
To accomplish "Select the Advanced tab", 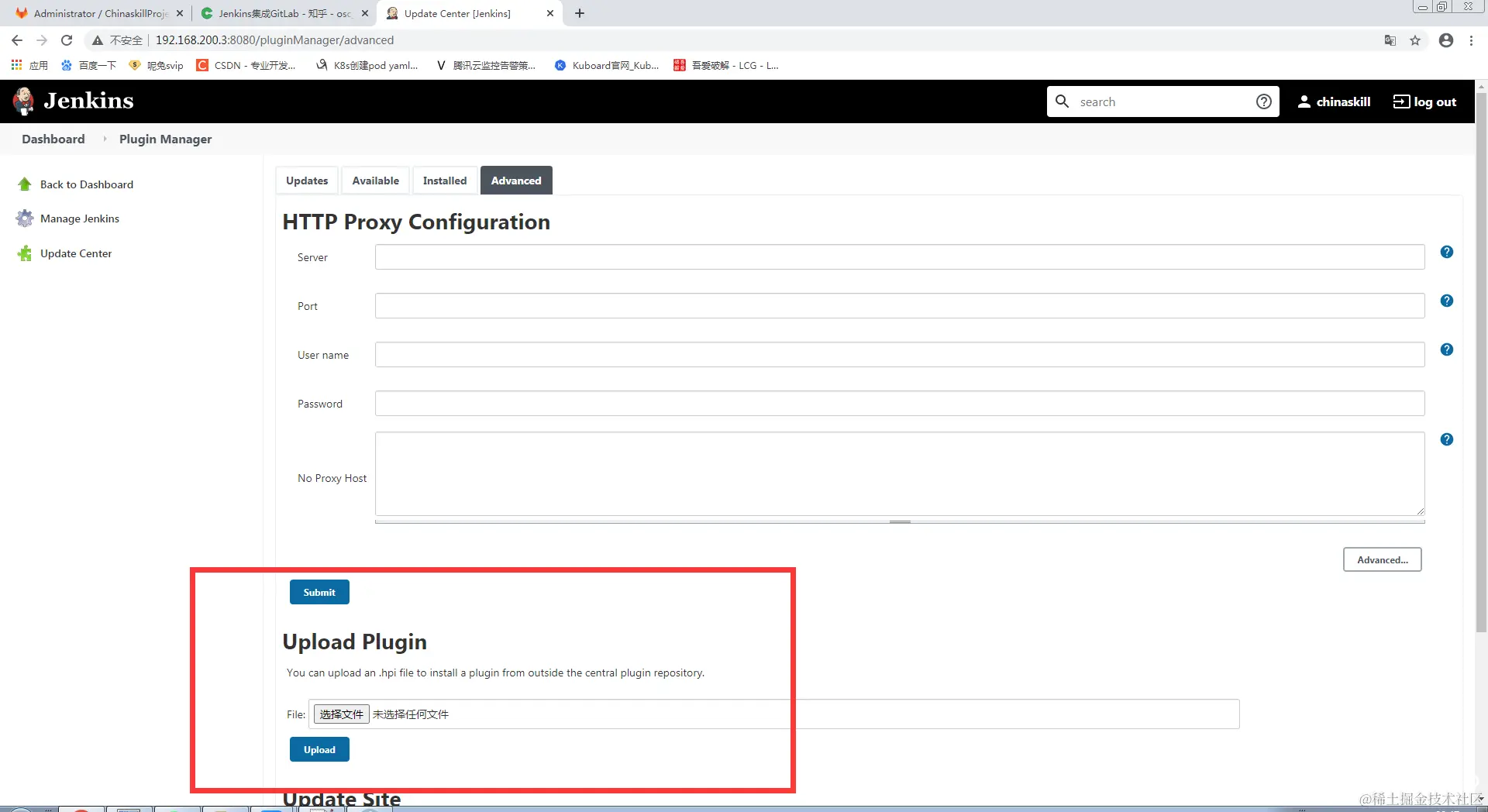I will point(516,181).
